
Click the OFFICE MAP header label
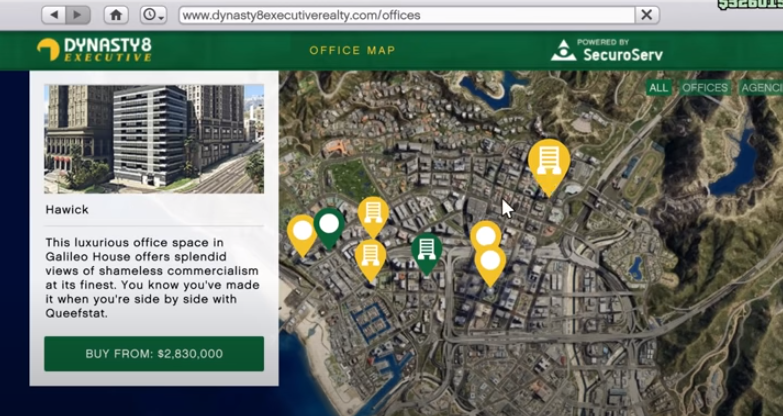point(352,50)
